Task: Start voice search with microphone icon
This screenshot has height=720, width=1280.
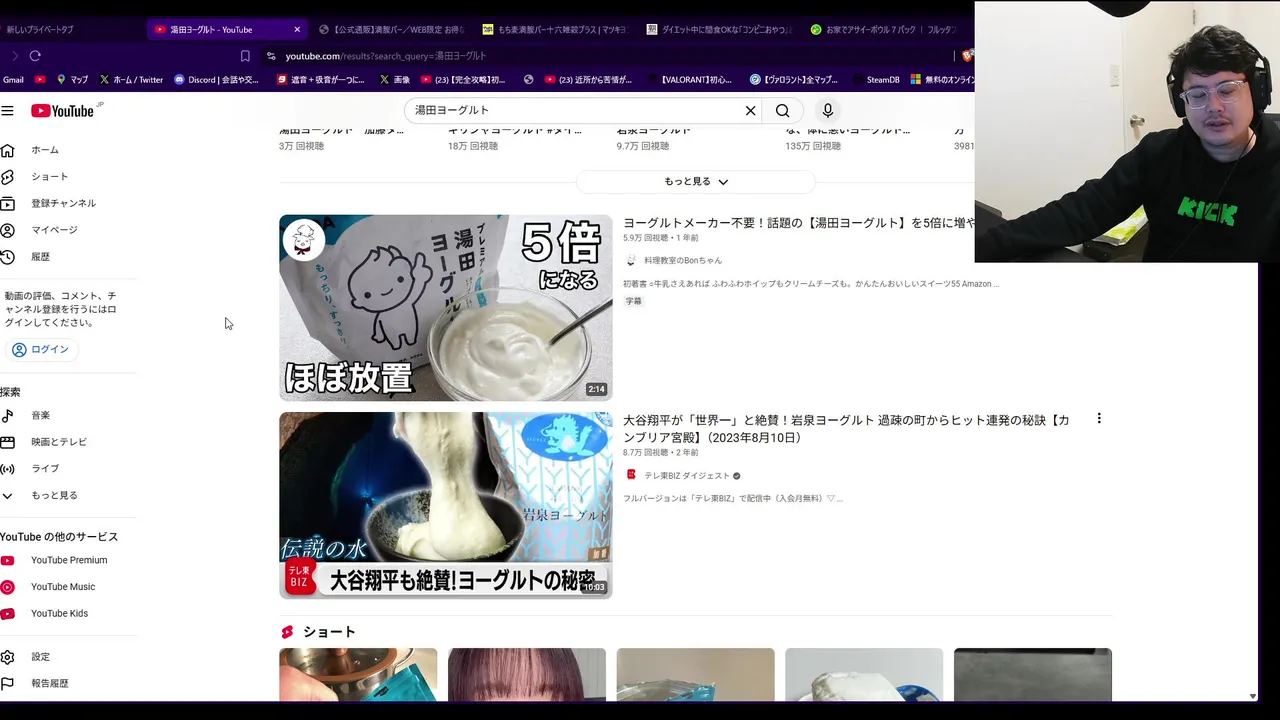Action: [x=827, y=111]
